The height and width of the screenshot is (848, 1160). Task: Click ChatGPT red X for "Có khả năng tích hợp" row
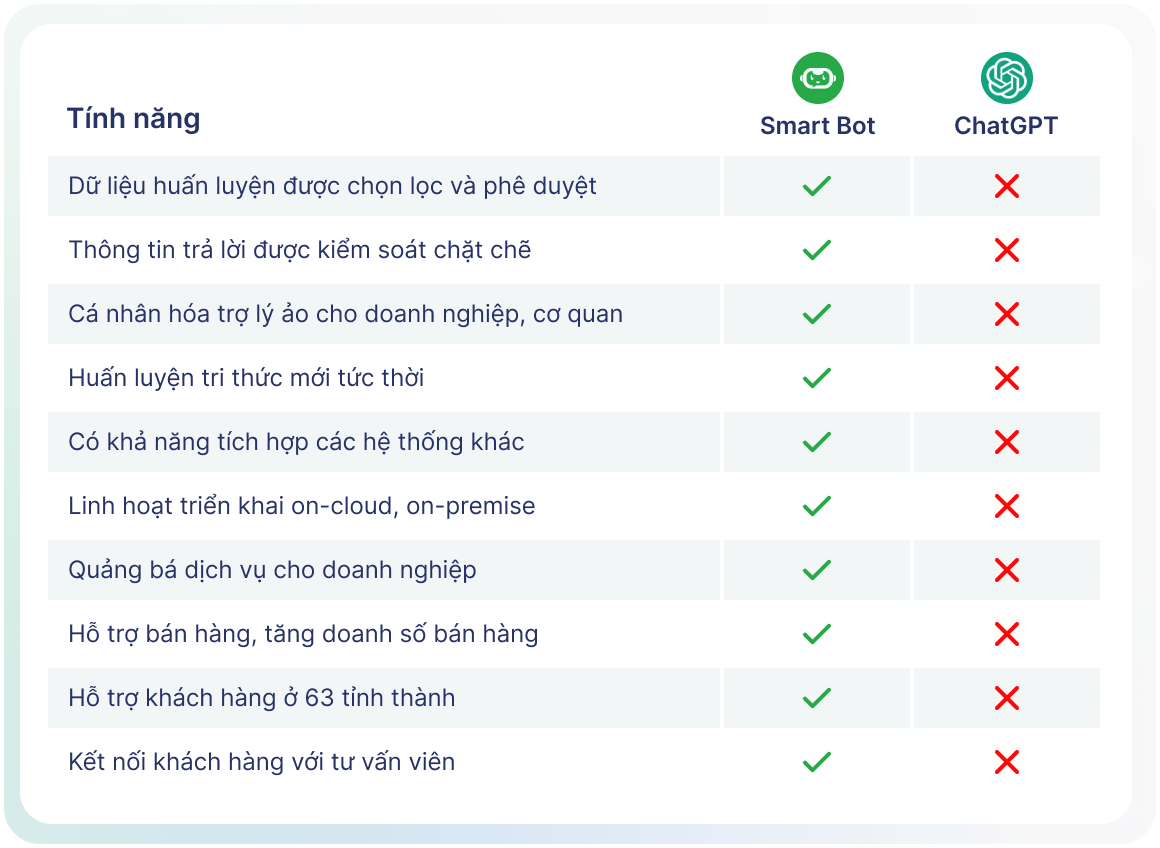(x=1006, y=442)
